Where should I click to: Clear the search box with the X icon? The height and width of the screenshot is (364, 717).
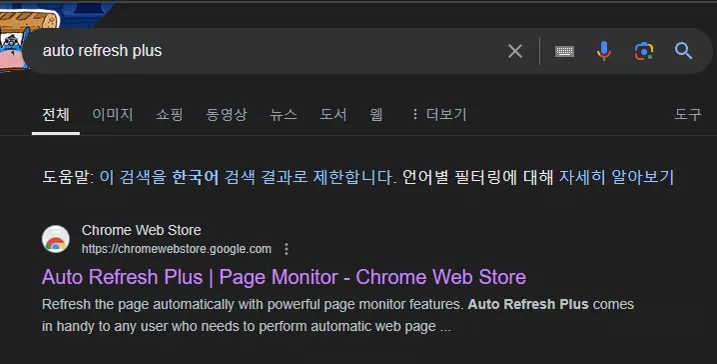(515, 51)
